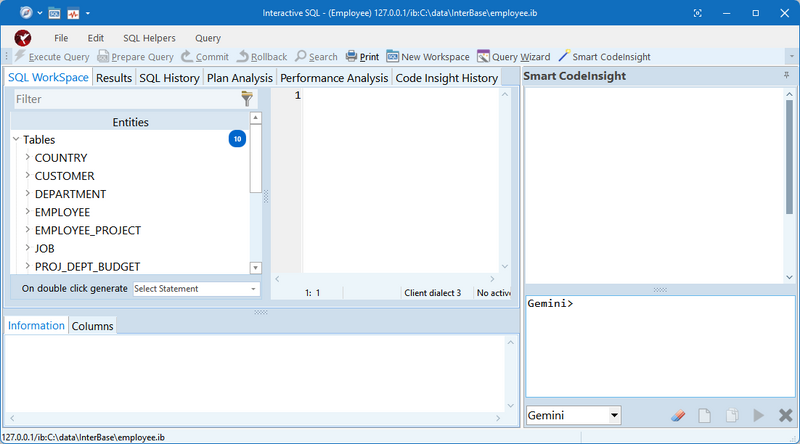Click the copy pages icon in CodeInsight
The width and height of the screenshot is (800, 444).
coord(732,415)
